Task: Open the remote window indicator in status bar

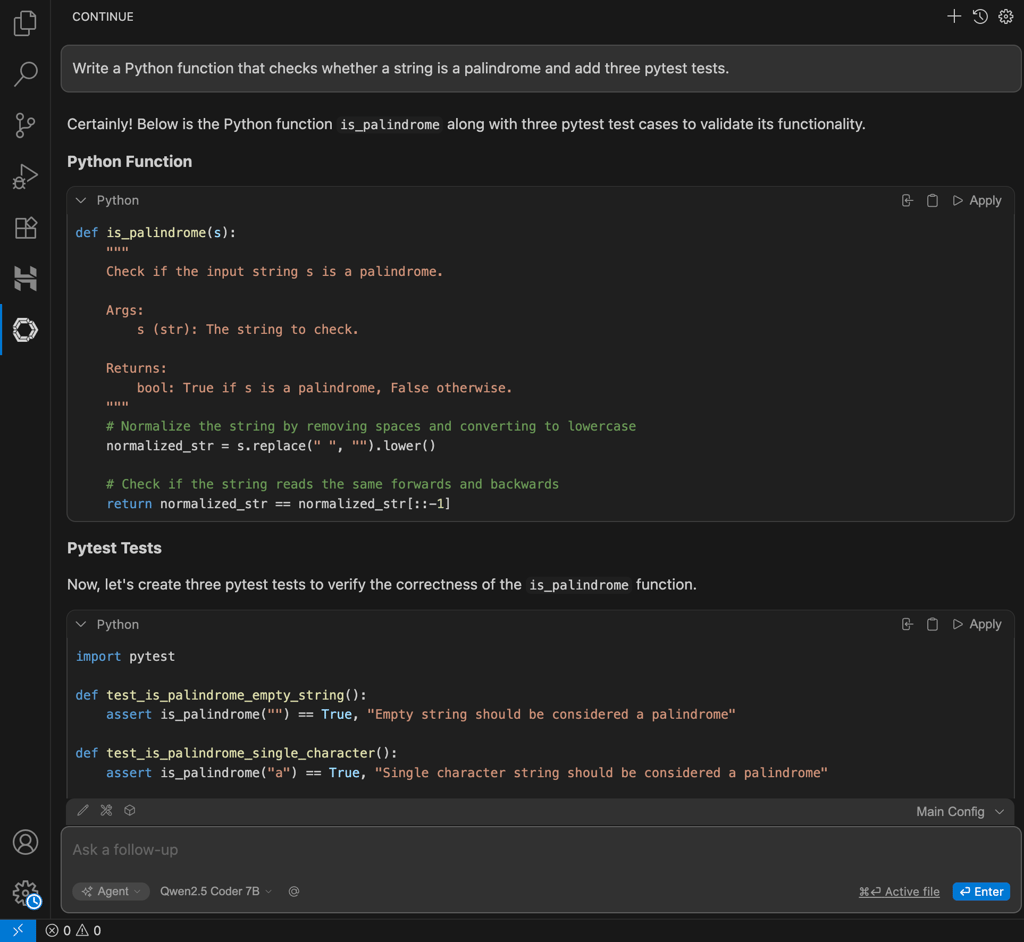Action: (18, 930)
